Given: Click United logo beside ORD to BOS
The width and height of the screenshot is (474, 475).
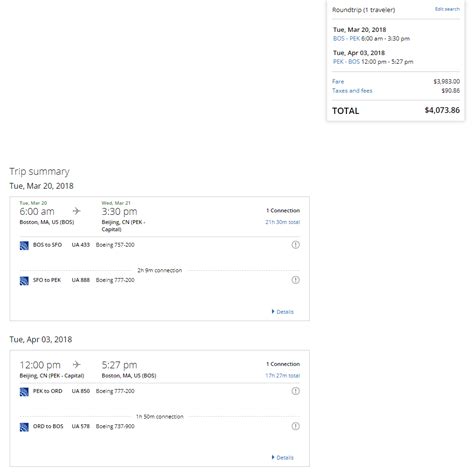Looking at the screenshot, I should click(x=24, y=427).
